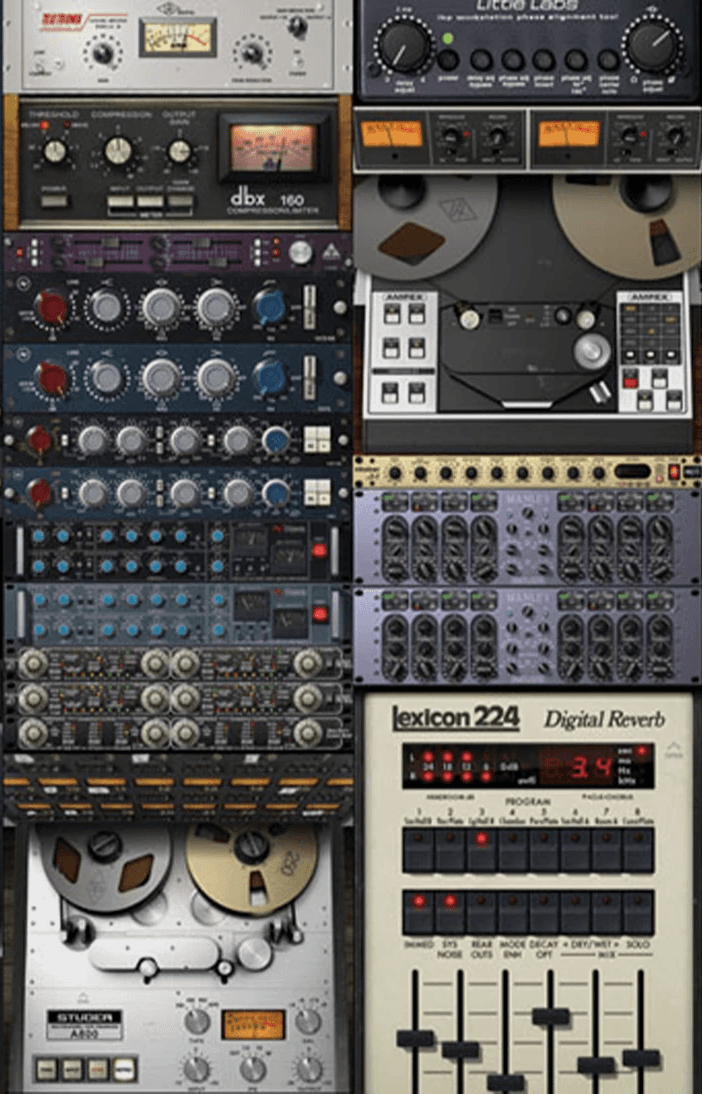Toggle the Lexicon 224 Immed button
The width and height of the screenshot is (702, 1094).
(x=418, y=913)
